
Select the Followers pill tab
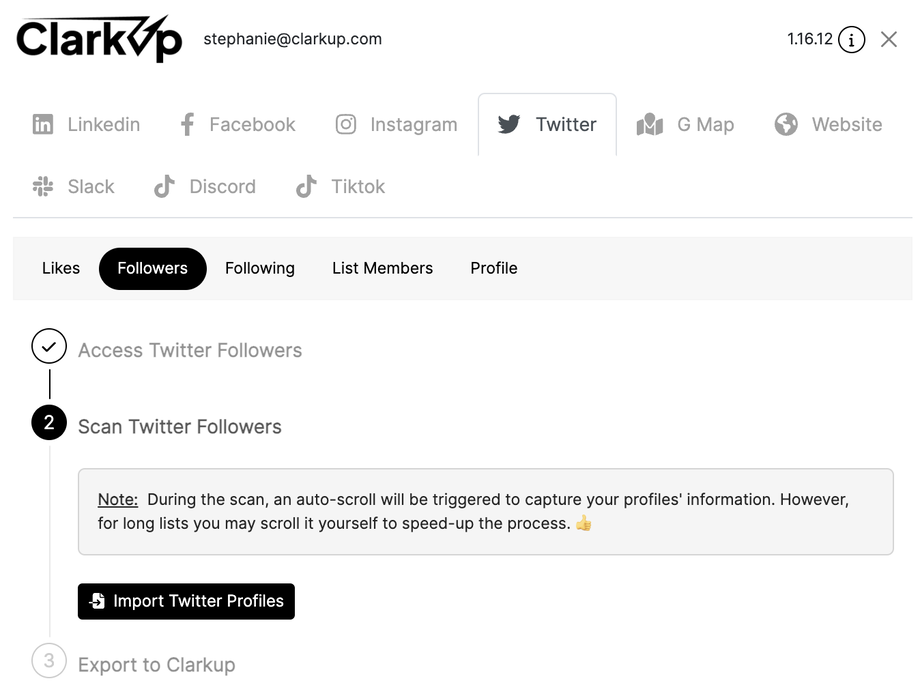click(x=152, y=268)
